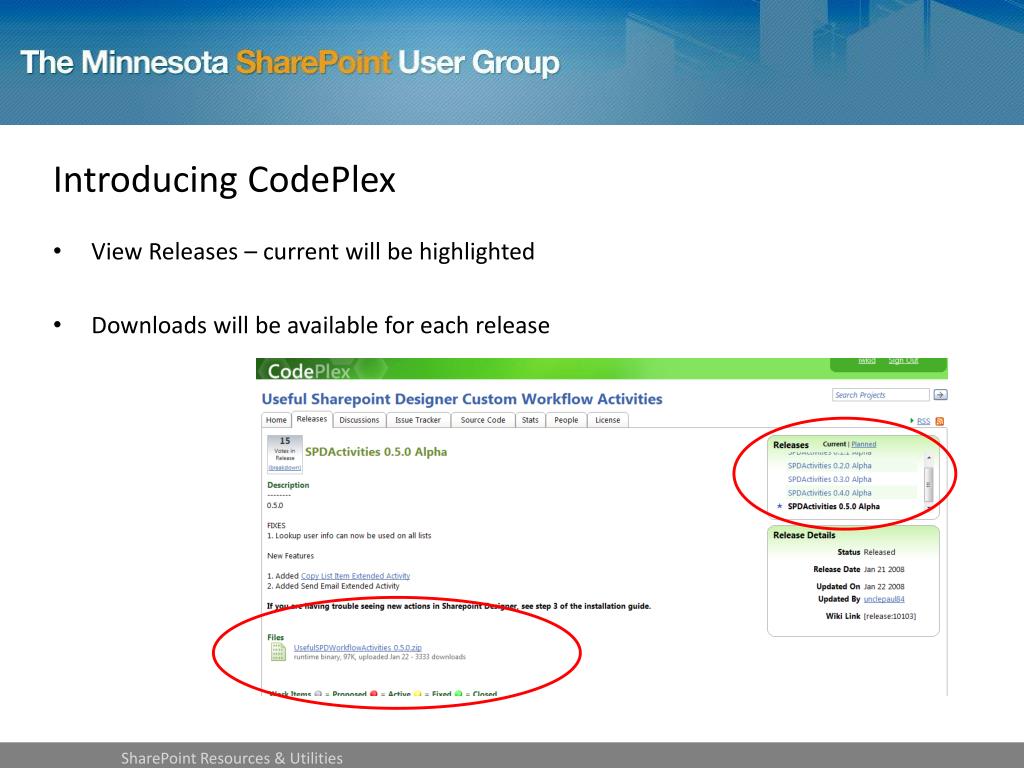Image resolution: width=1024 pixels, height=768 pixels.
Task: Switch to the Discussions tab
Action: pos(359,420)
